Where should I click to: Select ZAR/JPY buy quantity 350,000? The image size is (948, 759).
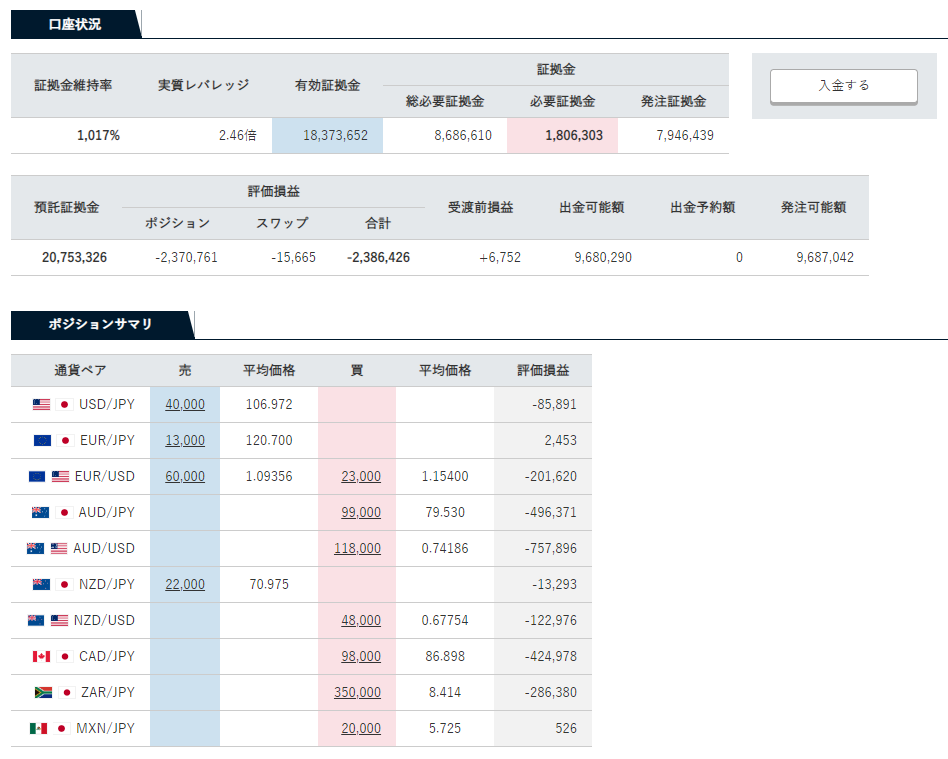coord(357,692)
